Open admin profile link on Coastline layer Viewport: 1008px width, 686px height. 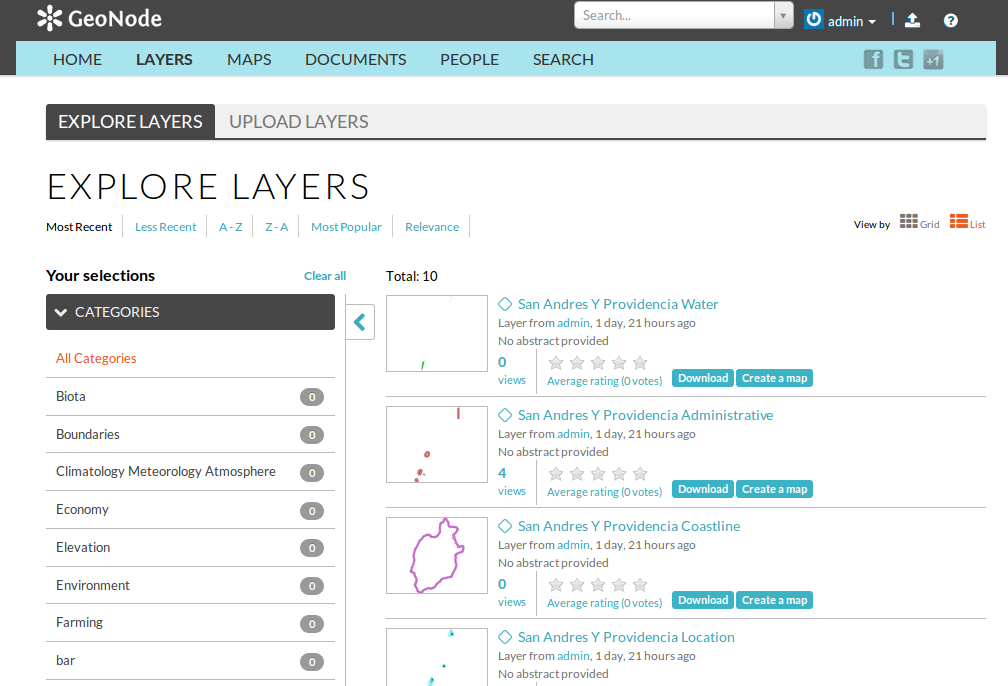click(573, 545)
